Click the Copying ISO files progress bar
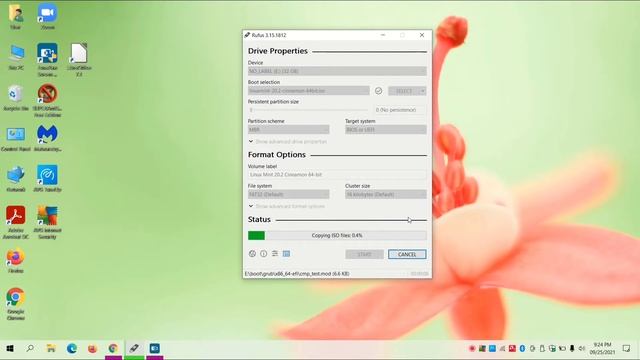The image size is (640, 360). click(x=337, y=236)
